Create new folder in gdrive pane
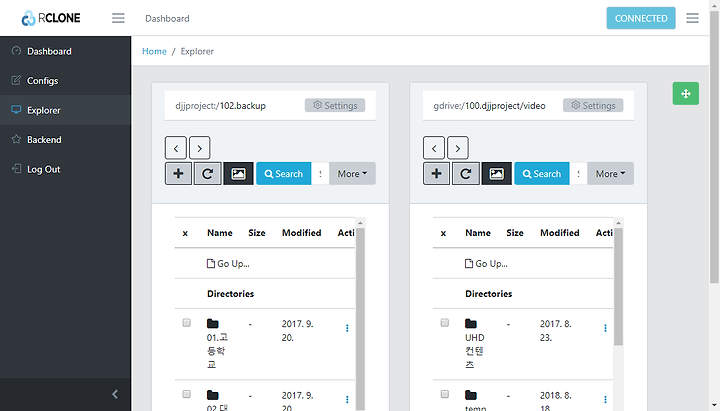Viewport: 720px width, 411px height. coord(436,173)
